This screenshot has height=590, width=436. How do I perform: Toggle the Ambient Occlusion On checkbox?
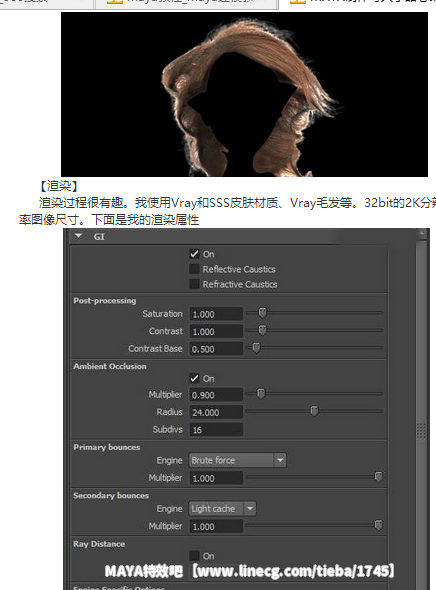pos(194,378)
